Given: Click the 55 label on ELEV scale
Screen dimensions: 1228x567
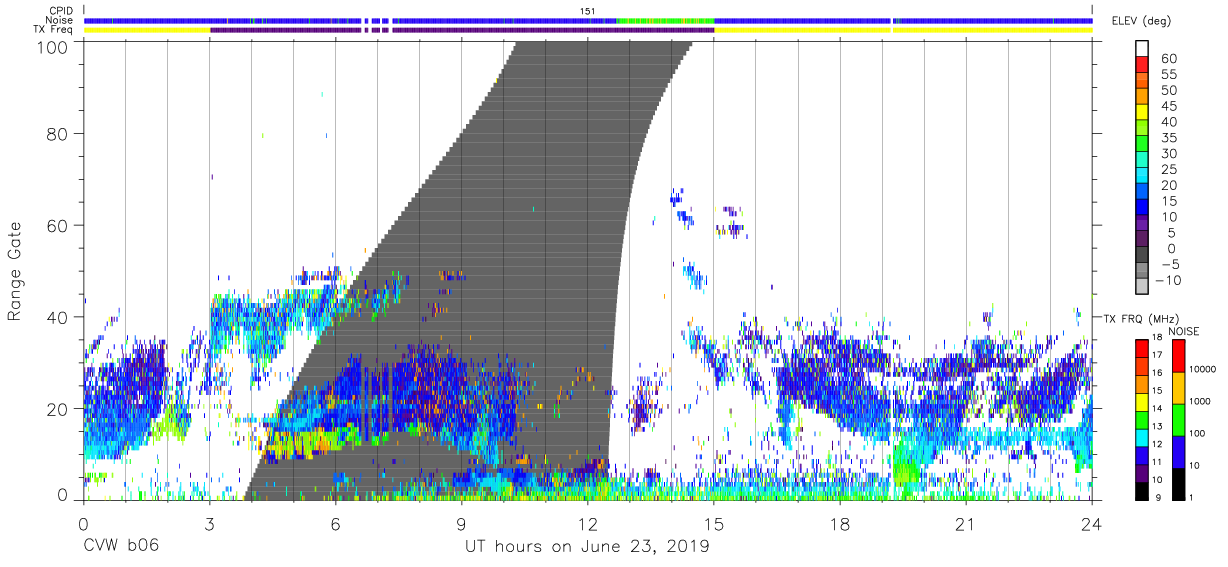Looking at the screenshot, I should pyautogui.click(x=1169, y=75).
